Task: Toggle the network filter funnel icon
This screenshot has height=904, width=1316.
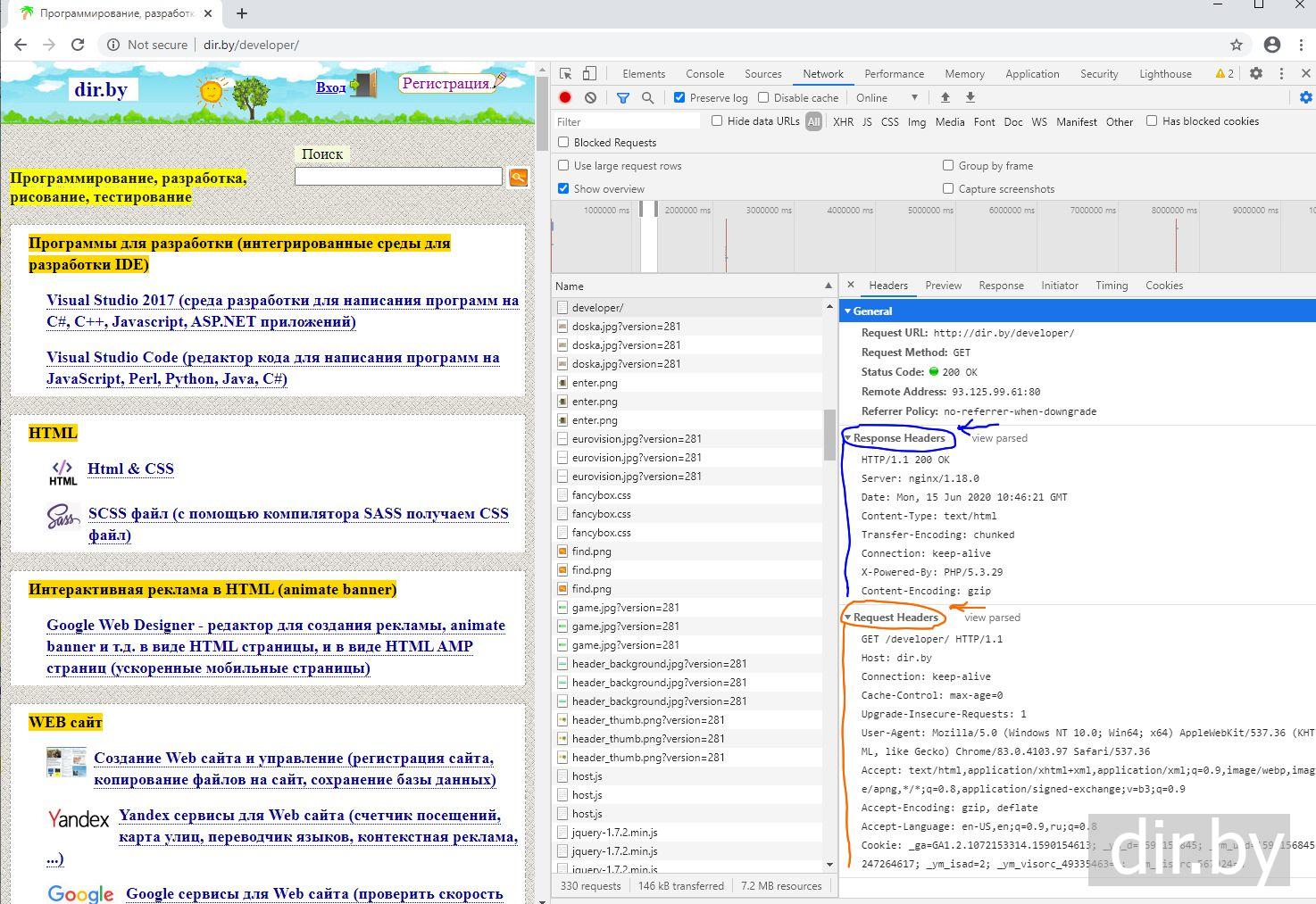Action: click(x=623, y=97)
